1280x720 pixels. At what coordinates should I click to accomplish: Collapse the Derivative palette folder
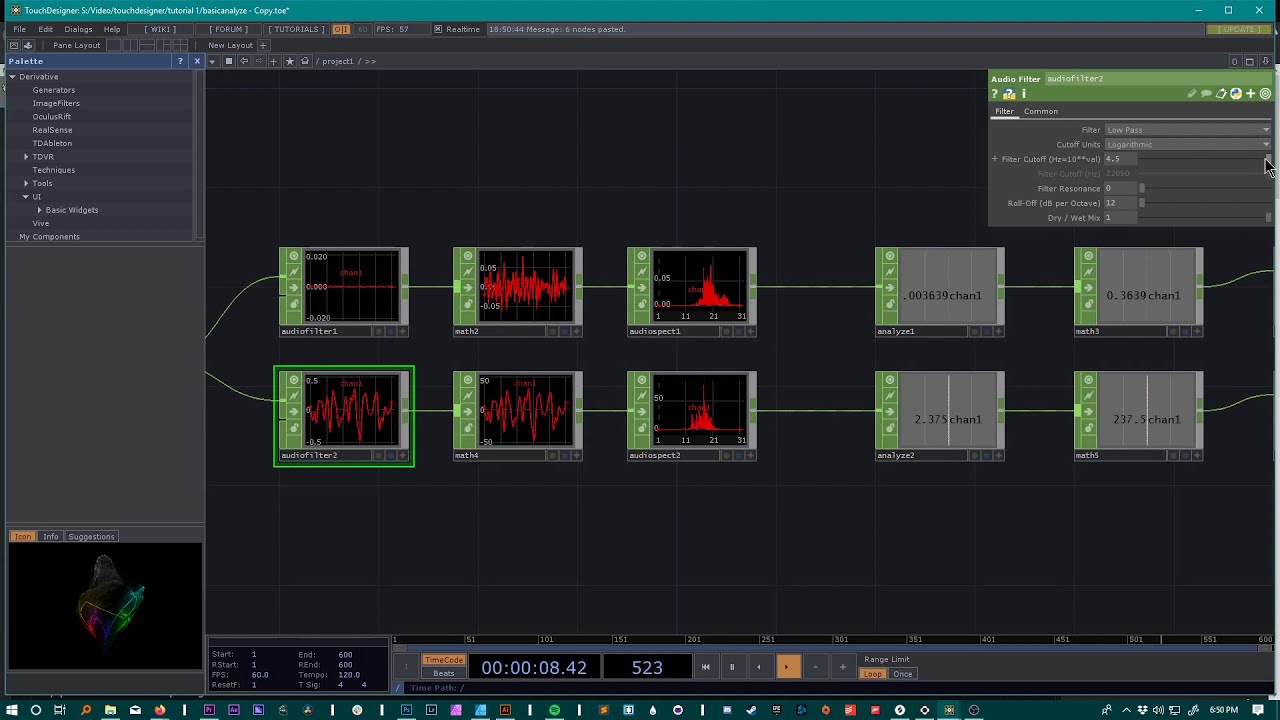pyautogui.click(x=13, y=77)
